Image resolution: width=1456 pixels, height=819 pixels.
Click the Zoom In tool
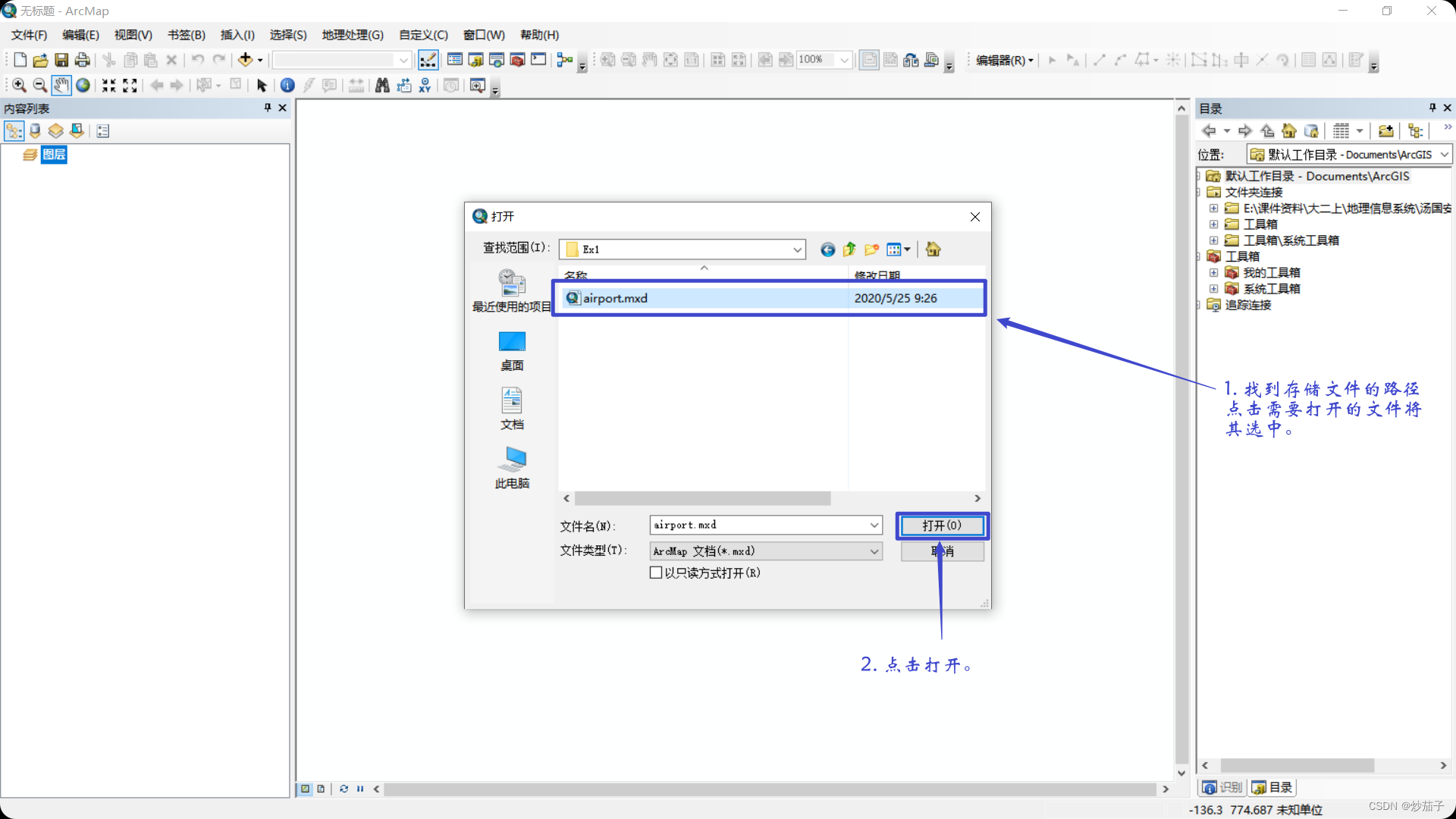tap(19, 86)
